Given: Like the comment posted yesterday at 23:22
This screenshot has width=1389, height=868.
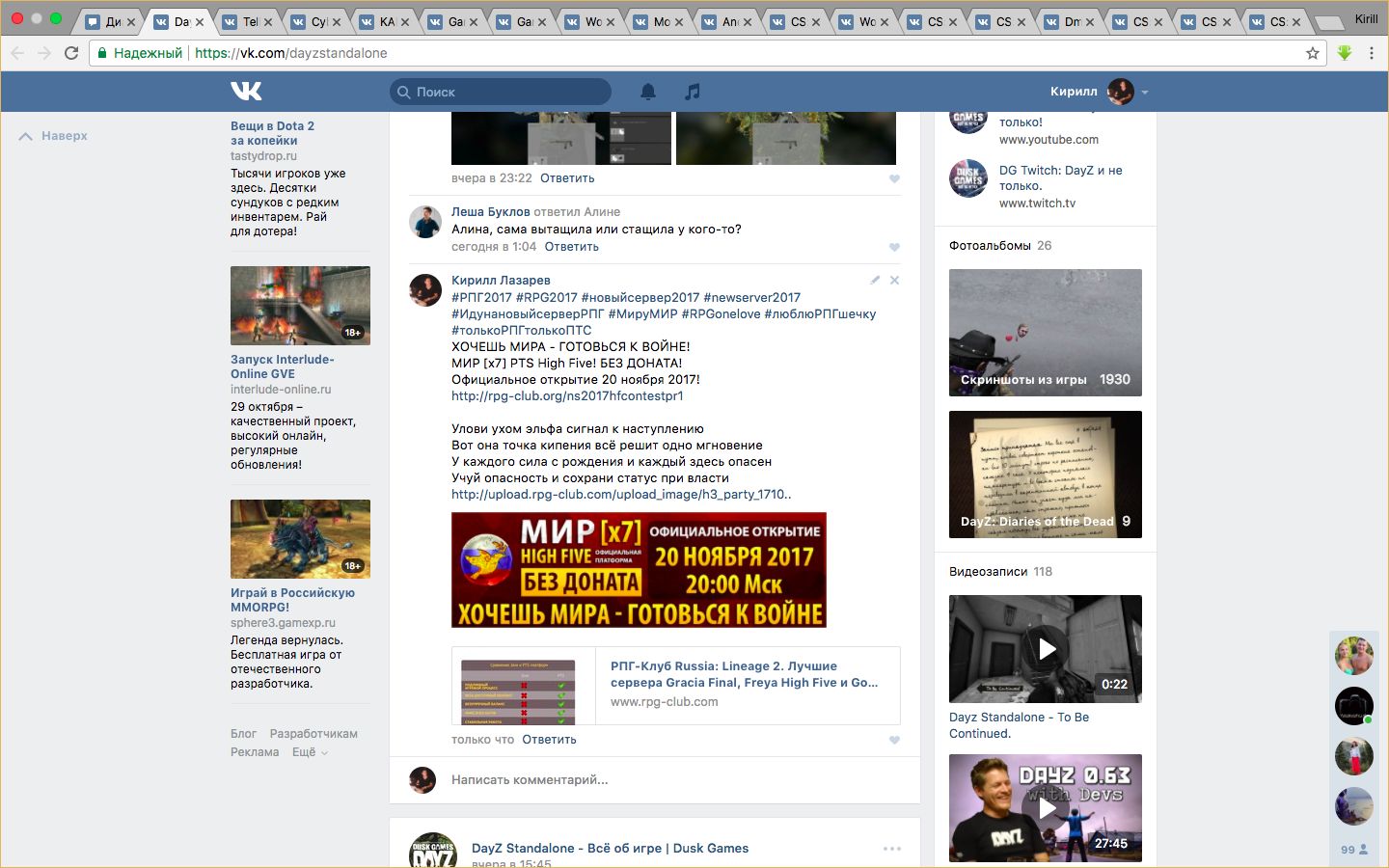Looking at the screenshot, I should tap(894, 178).
